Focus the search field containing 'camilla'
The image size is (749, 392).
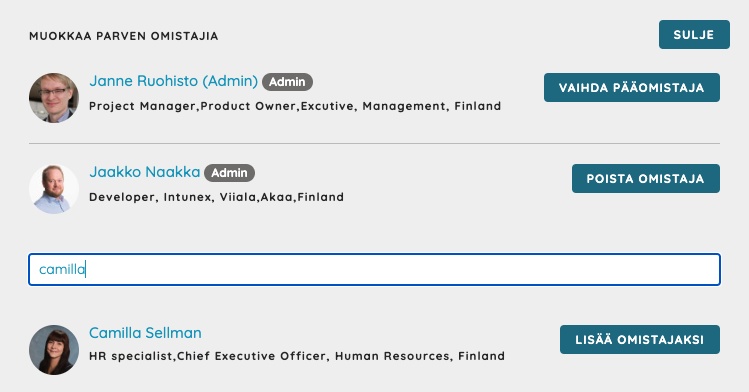coord(374,269)
